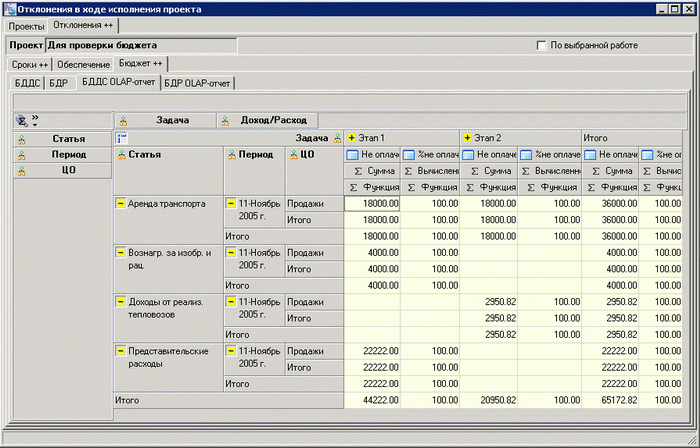700x448 pixels.
Task: Click the bottom Итого row label
Action: [x=229, y=400]
